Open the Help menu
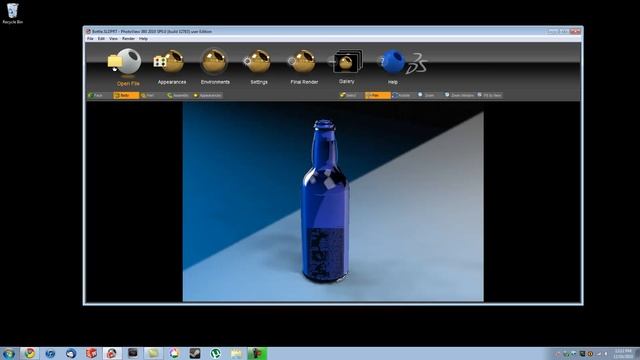Viewport: 640px width, 360px height. [143, 39]
